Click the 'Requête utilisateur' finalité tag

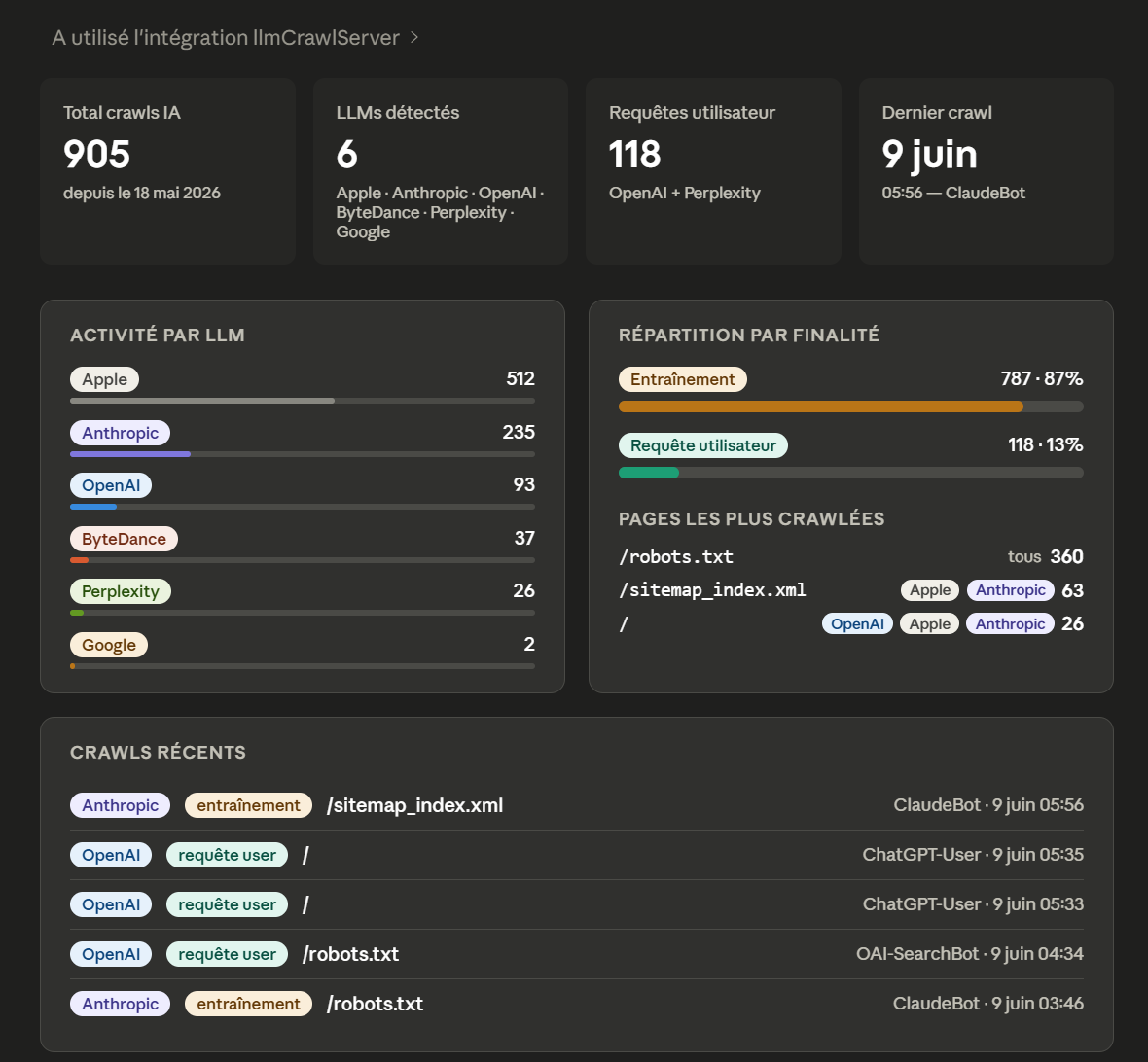click(x=702, y=445)
